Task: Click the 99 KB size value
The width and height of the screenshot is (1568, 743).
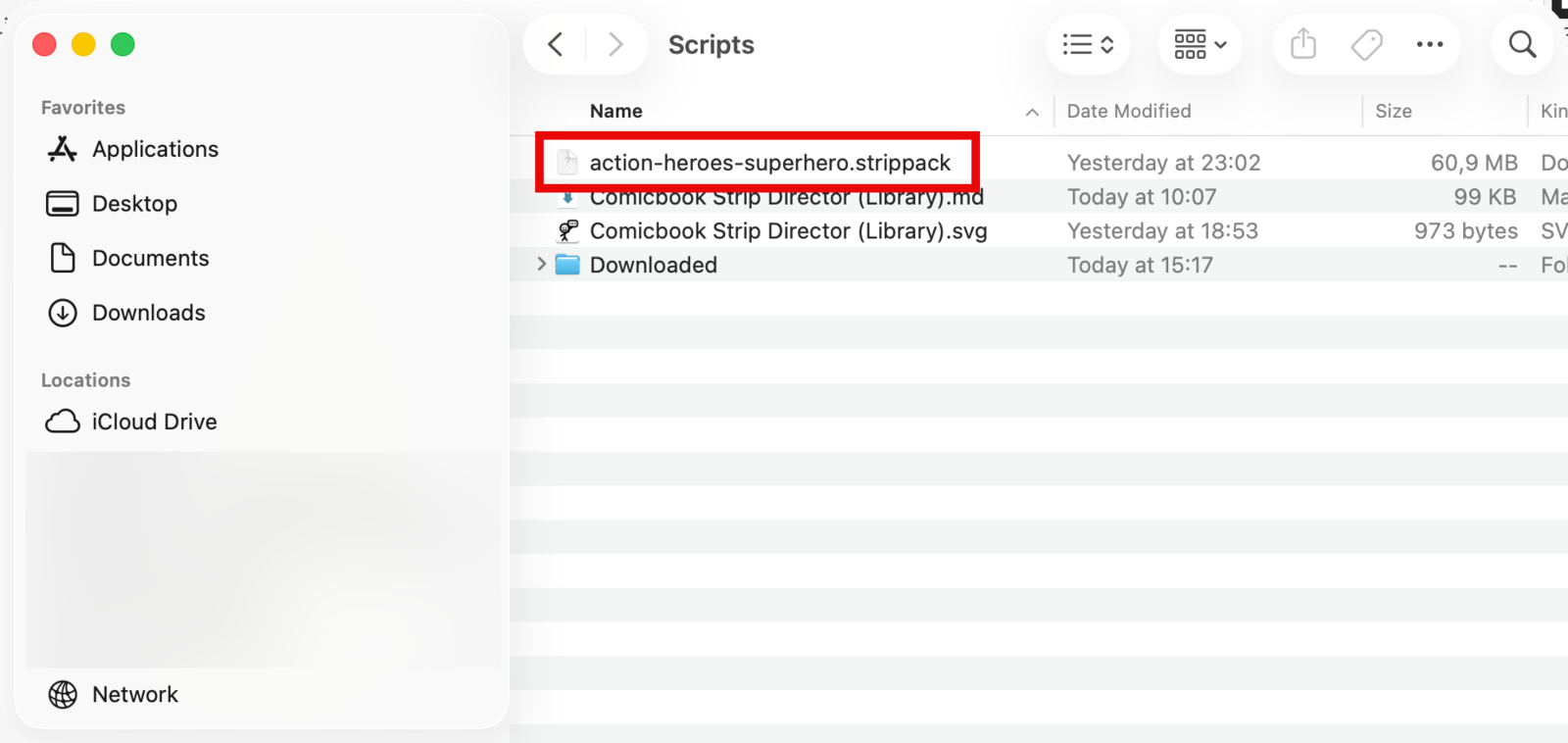Action: coord(1485,197)
